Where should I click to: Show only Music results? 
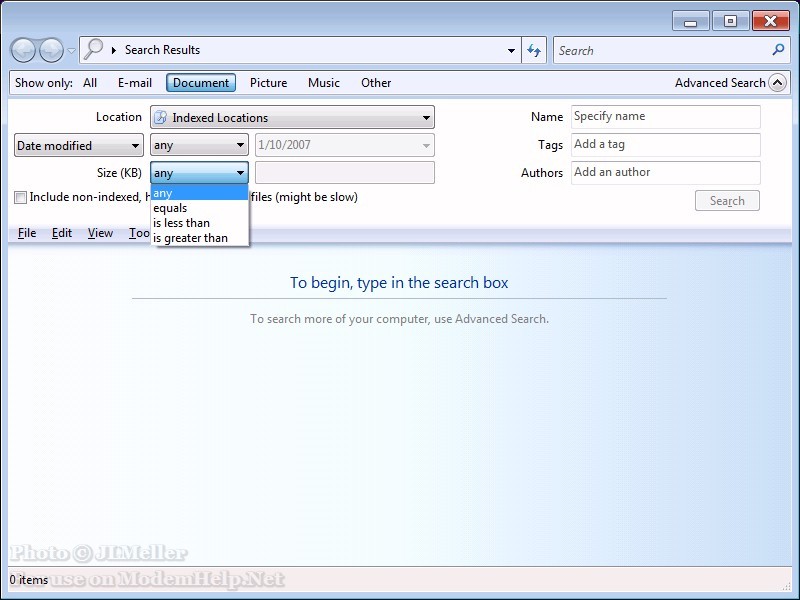tap(324, 83)
